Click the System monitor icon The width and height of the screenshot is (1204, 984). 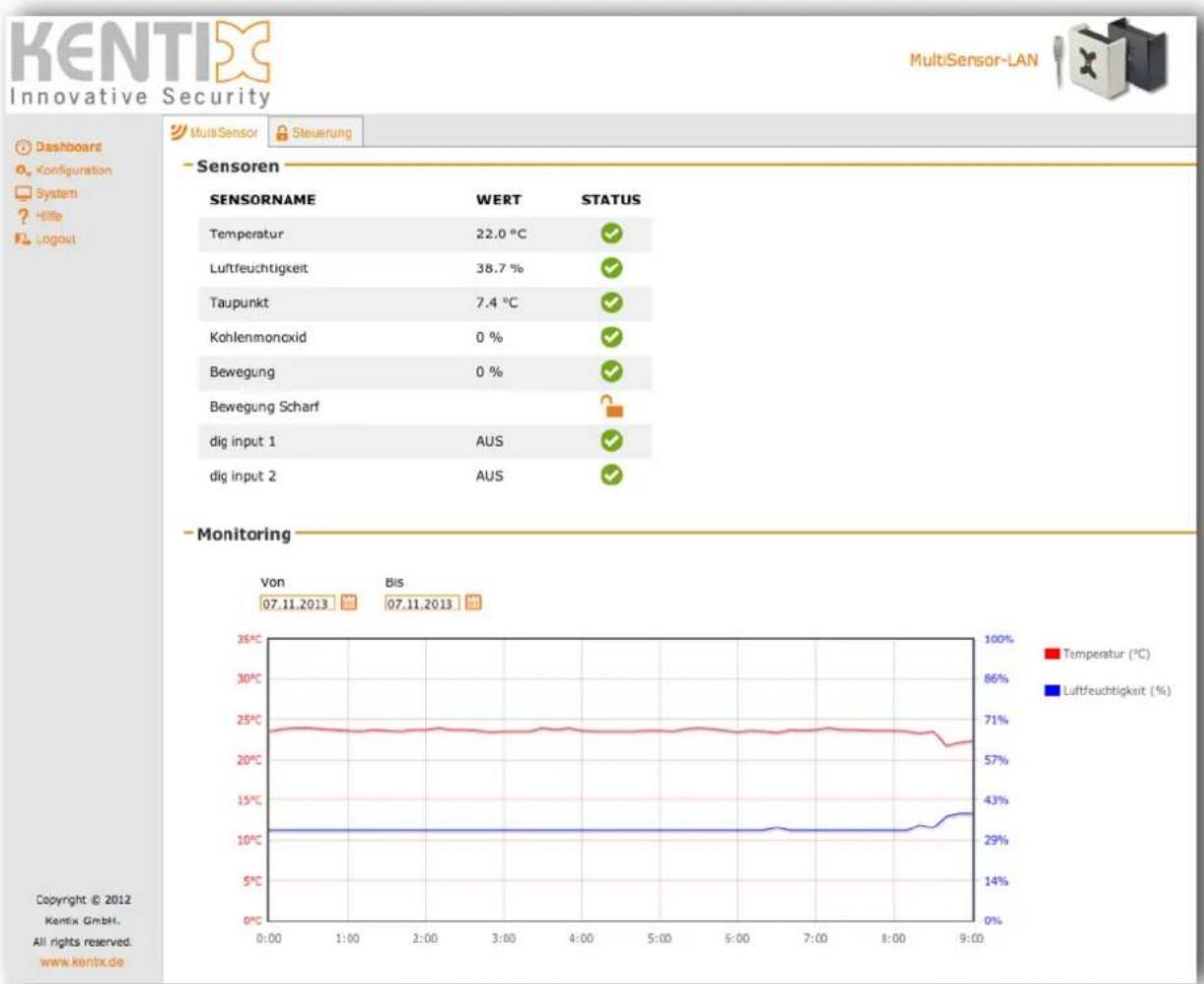click(24, 193)
